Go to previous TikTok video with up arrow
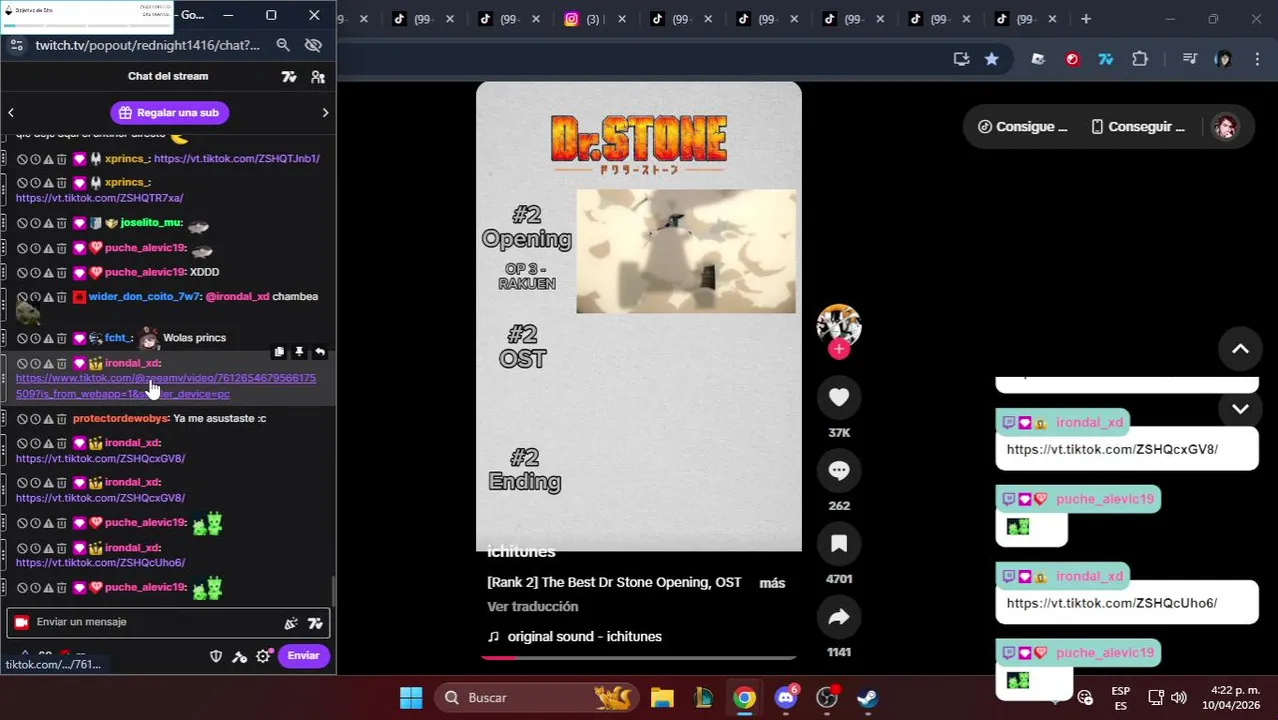1278x720 pixels. click(1240, 349)
